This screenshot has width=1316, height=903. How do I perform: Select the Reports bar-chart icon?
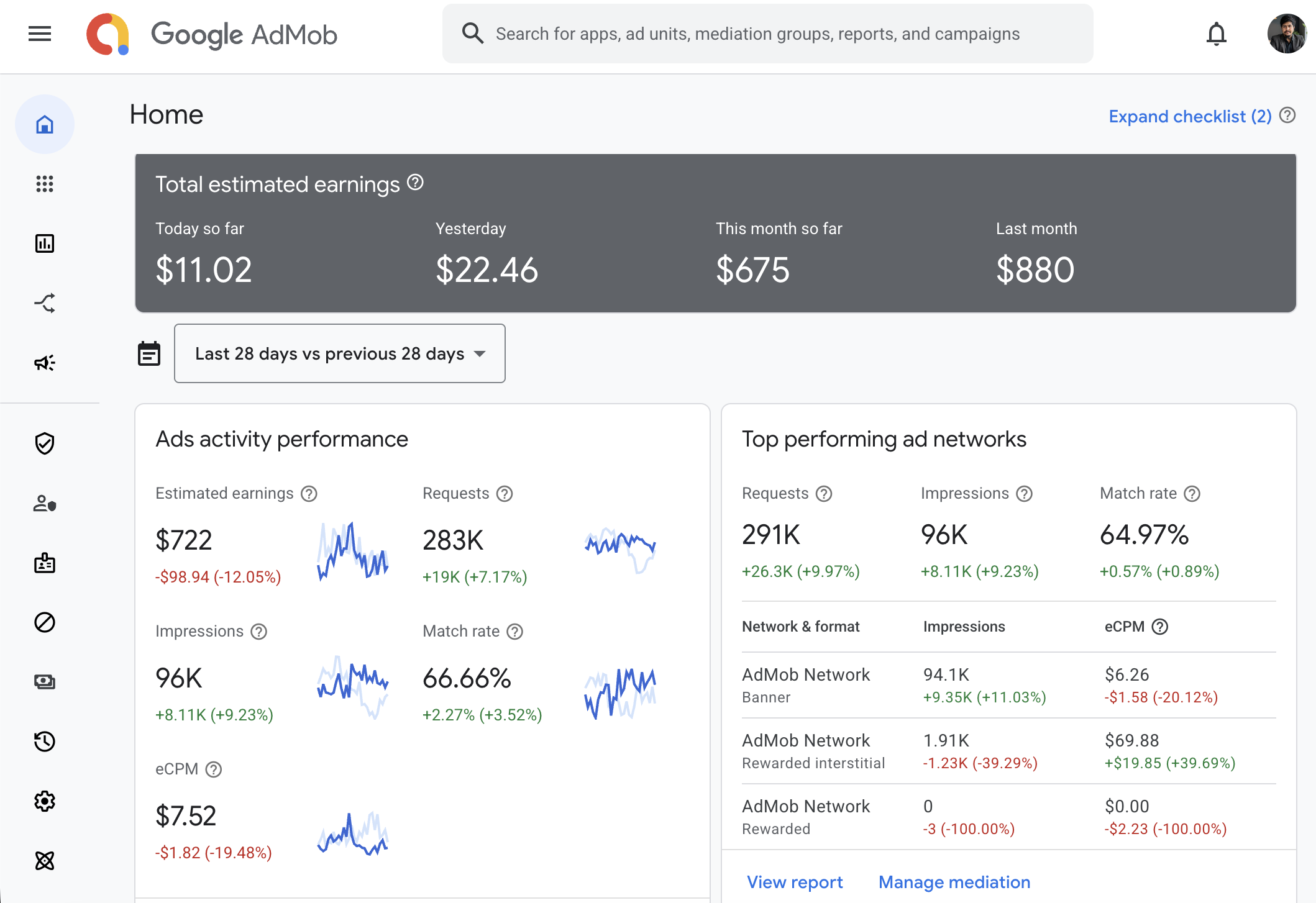point(44,243)
